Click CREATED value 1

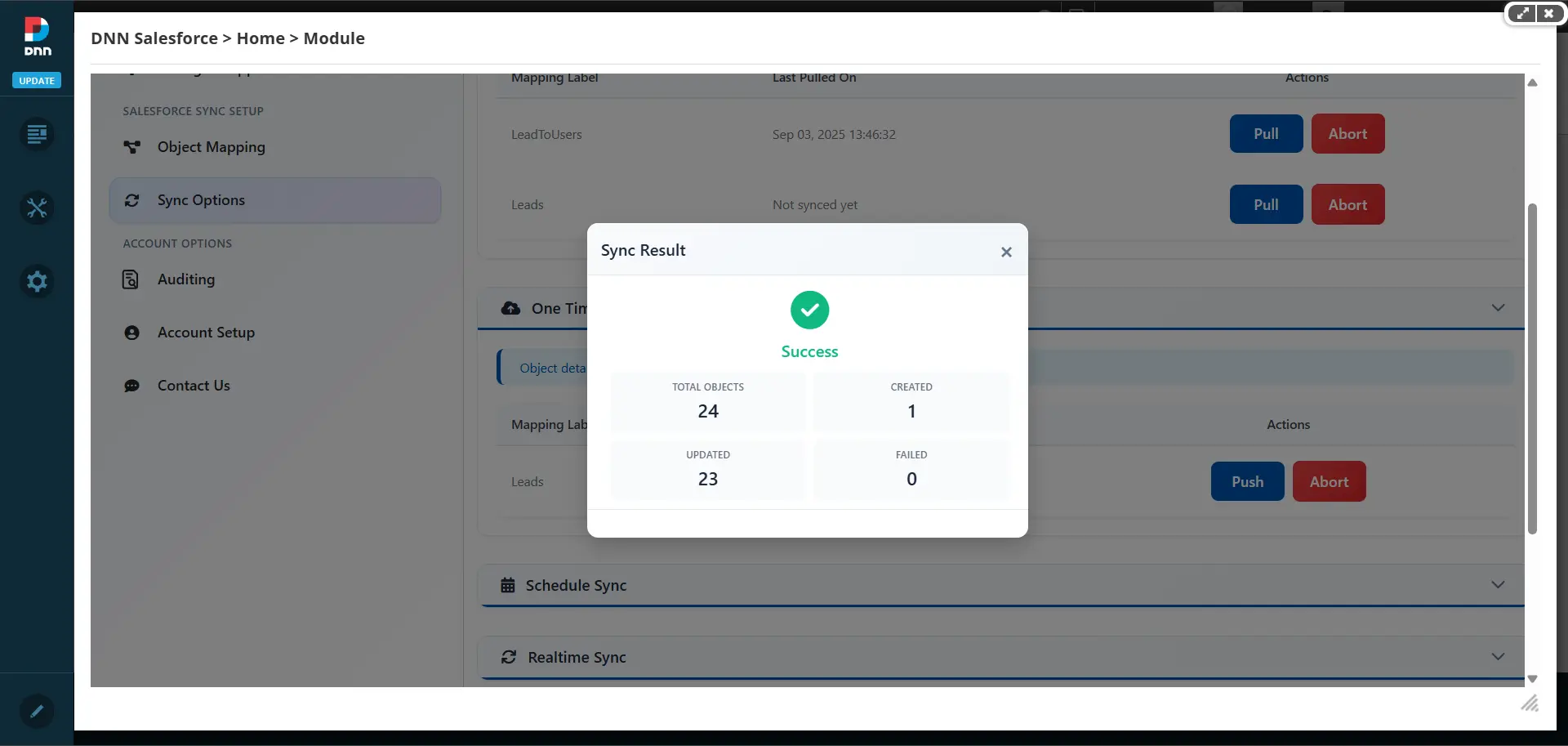coord(911,412)
